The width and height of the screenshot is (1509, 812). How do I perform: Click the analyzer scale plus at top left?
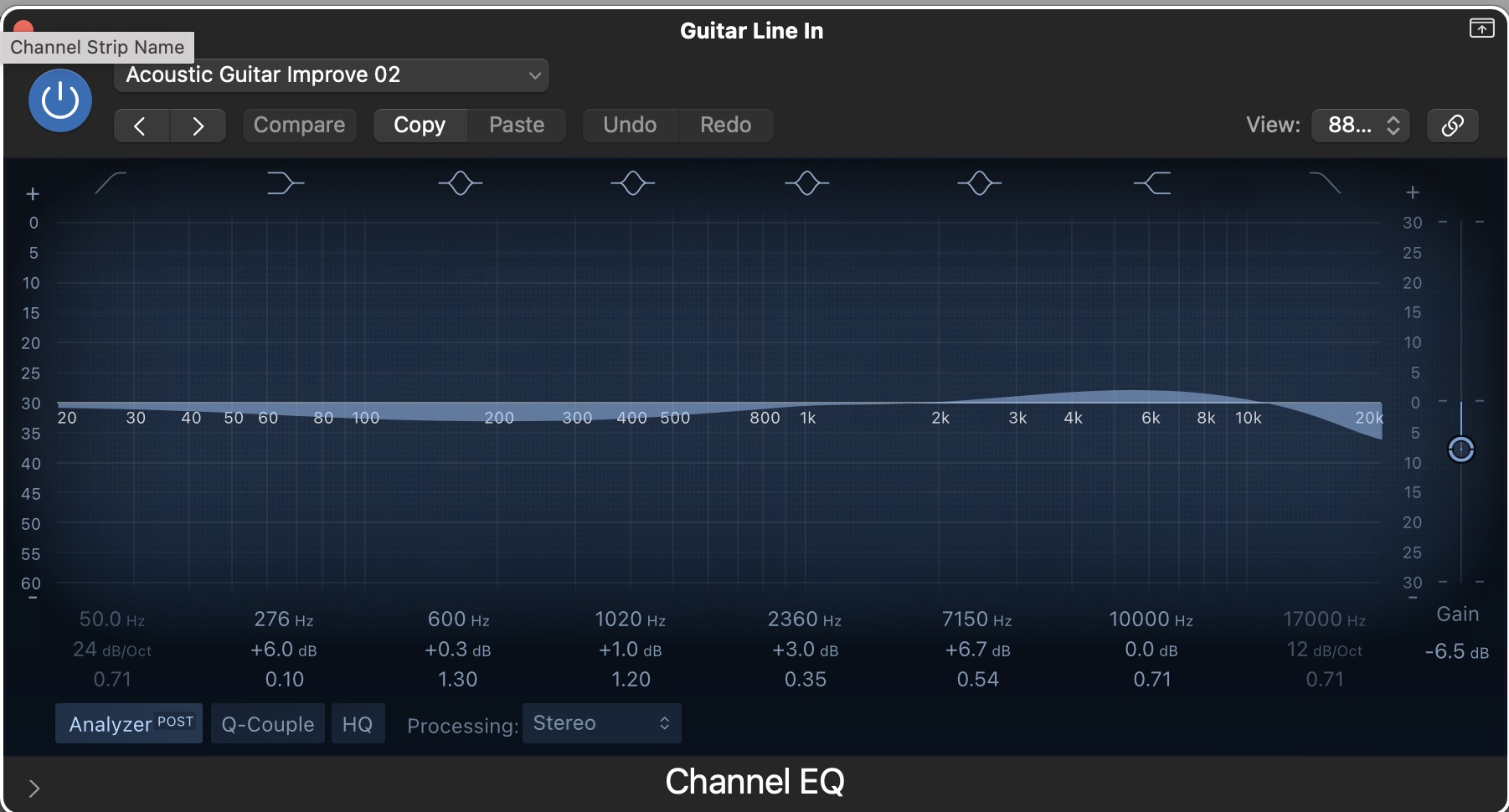(33, 194)
